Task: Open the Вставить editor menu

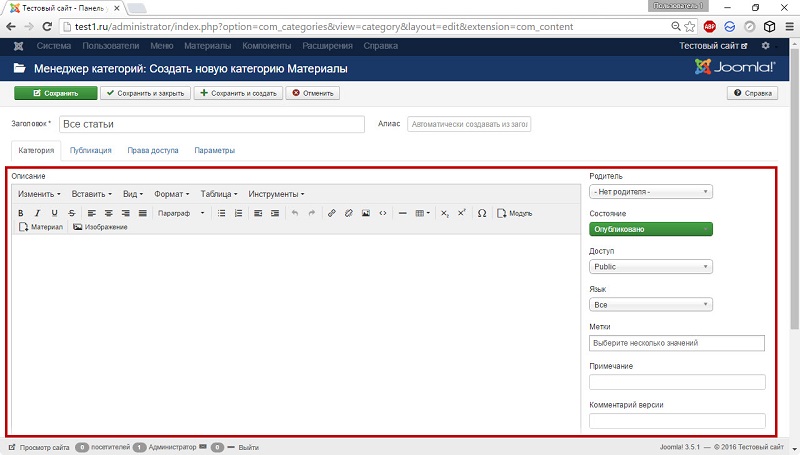Action: tap(91, 194)
